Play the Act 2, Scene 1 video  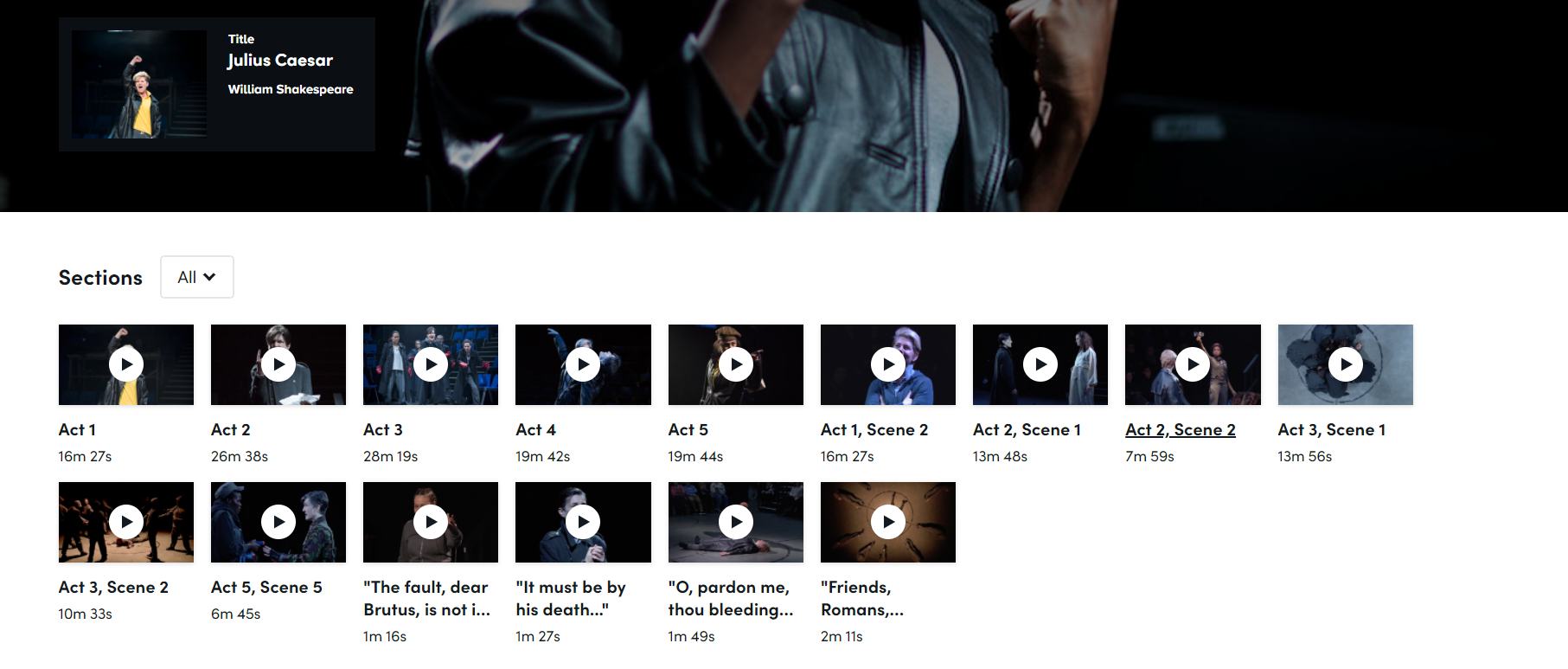(1040, 364)
